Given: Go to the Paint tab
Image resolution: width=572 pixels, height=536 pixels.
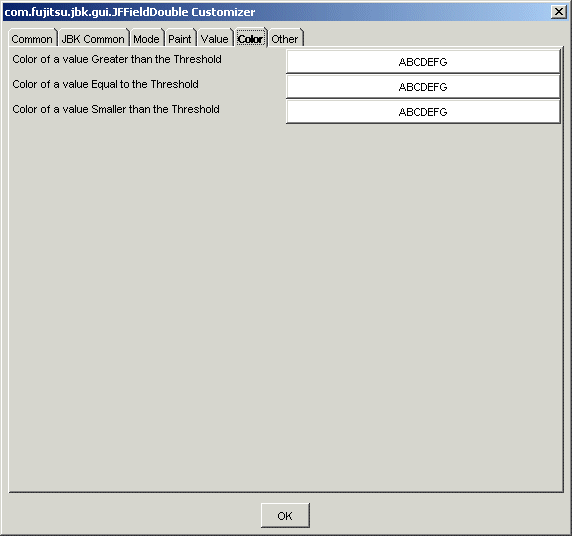Looking at the screenshot, I should (180, 38).
